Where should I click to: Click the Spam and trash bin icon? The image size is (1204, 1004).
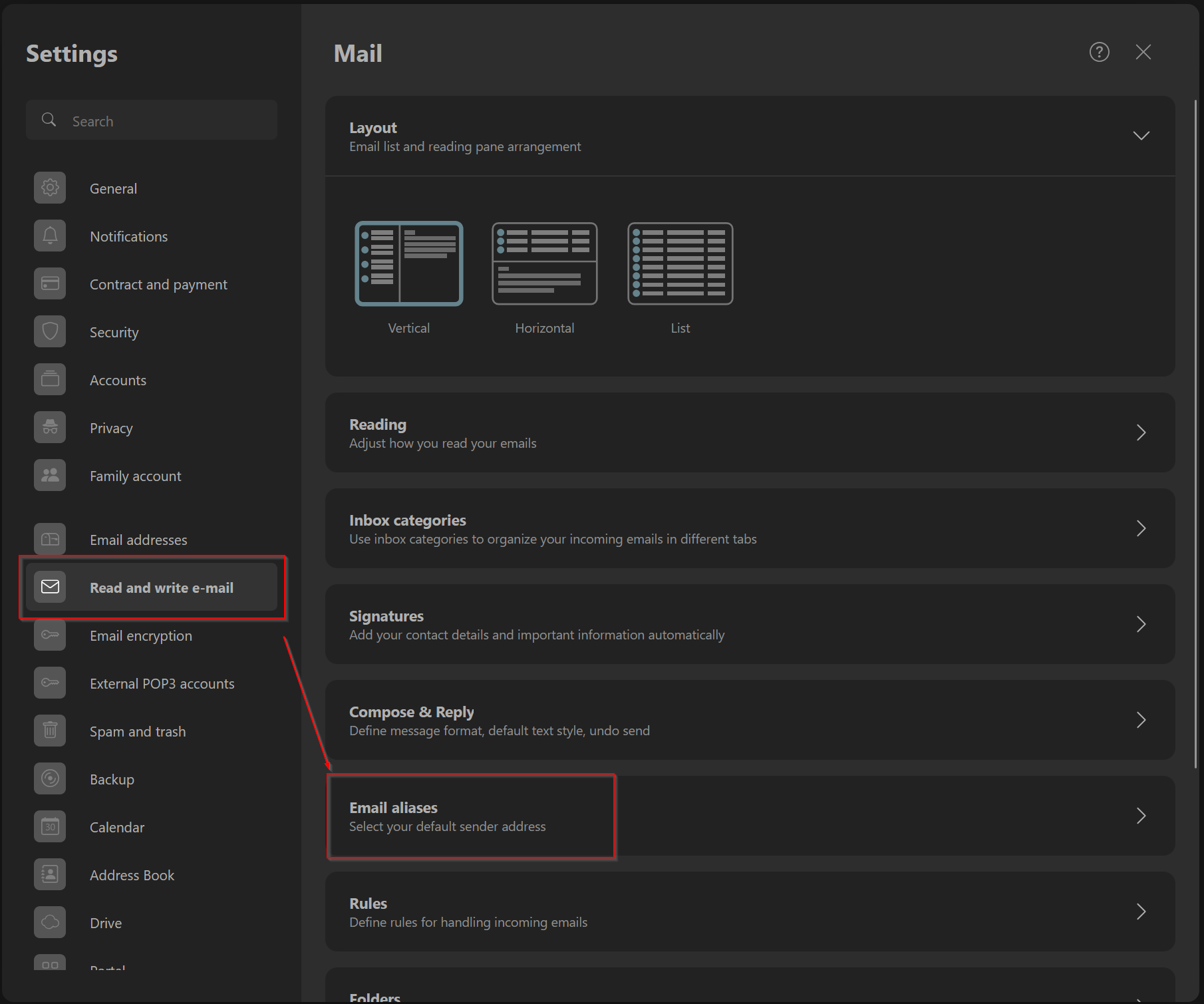[50, 731]
